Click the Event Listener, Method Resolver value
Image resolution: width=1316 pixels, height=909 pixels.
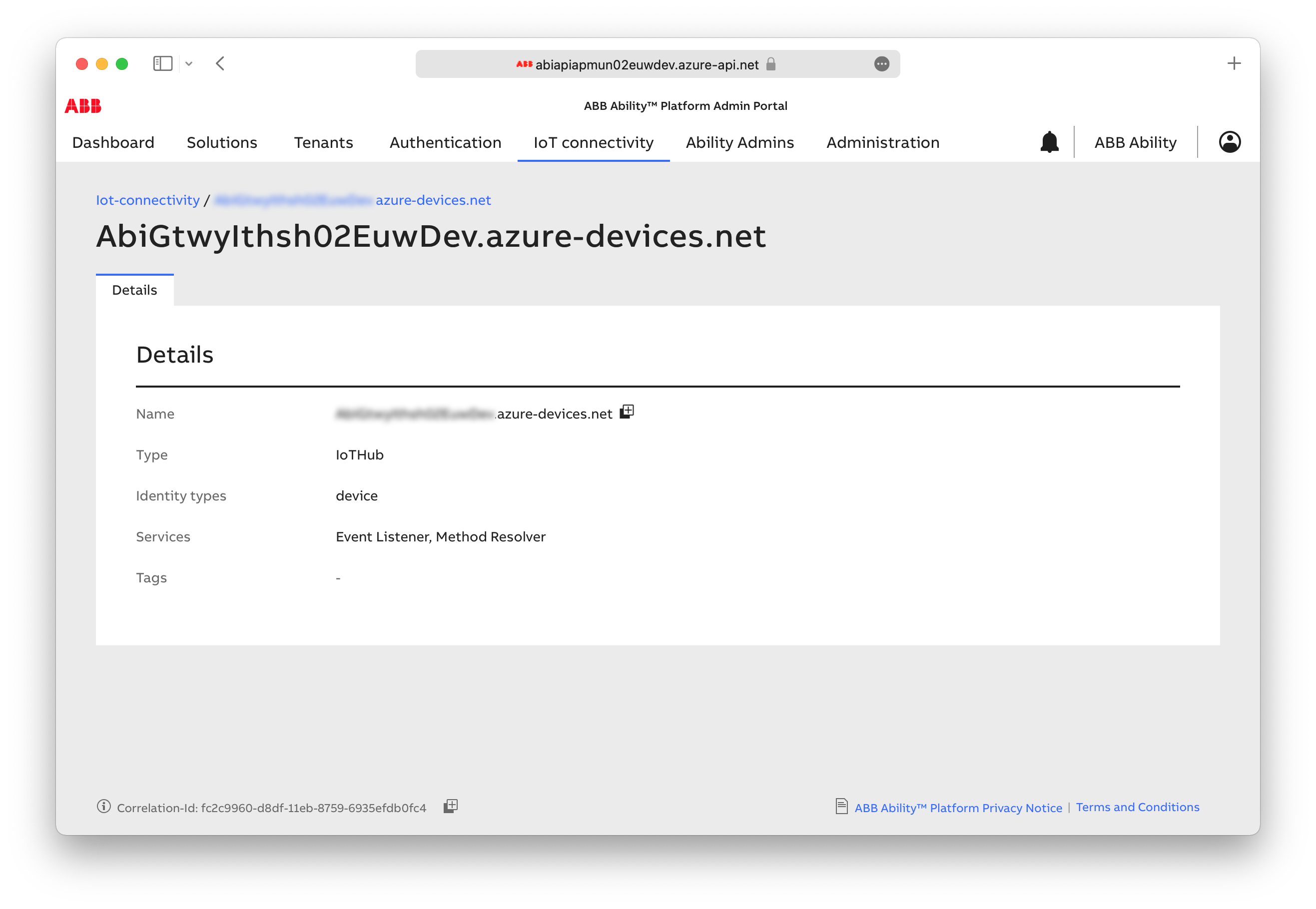coord(440,536)
